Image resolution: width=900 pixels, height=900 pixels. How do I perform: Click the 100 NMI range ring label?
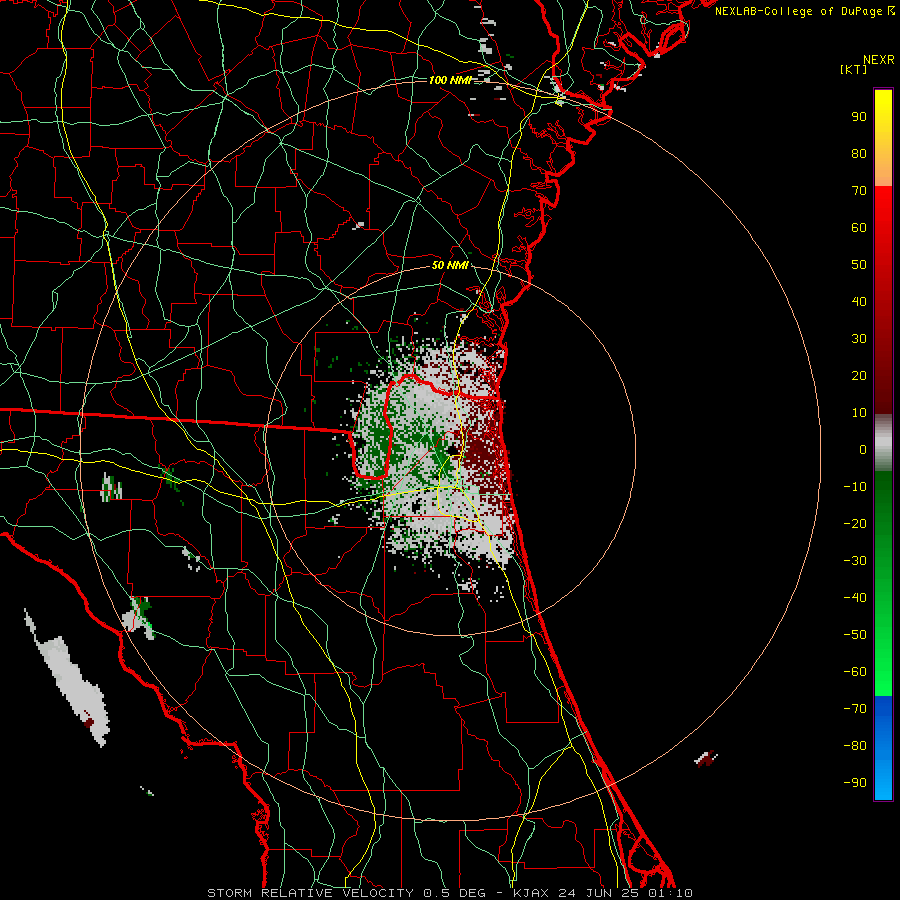tap(450, 80)
